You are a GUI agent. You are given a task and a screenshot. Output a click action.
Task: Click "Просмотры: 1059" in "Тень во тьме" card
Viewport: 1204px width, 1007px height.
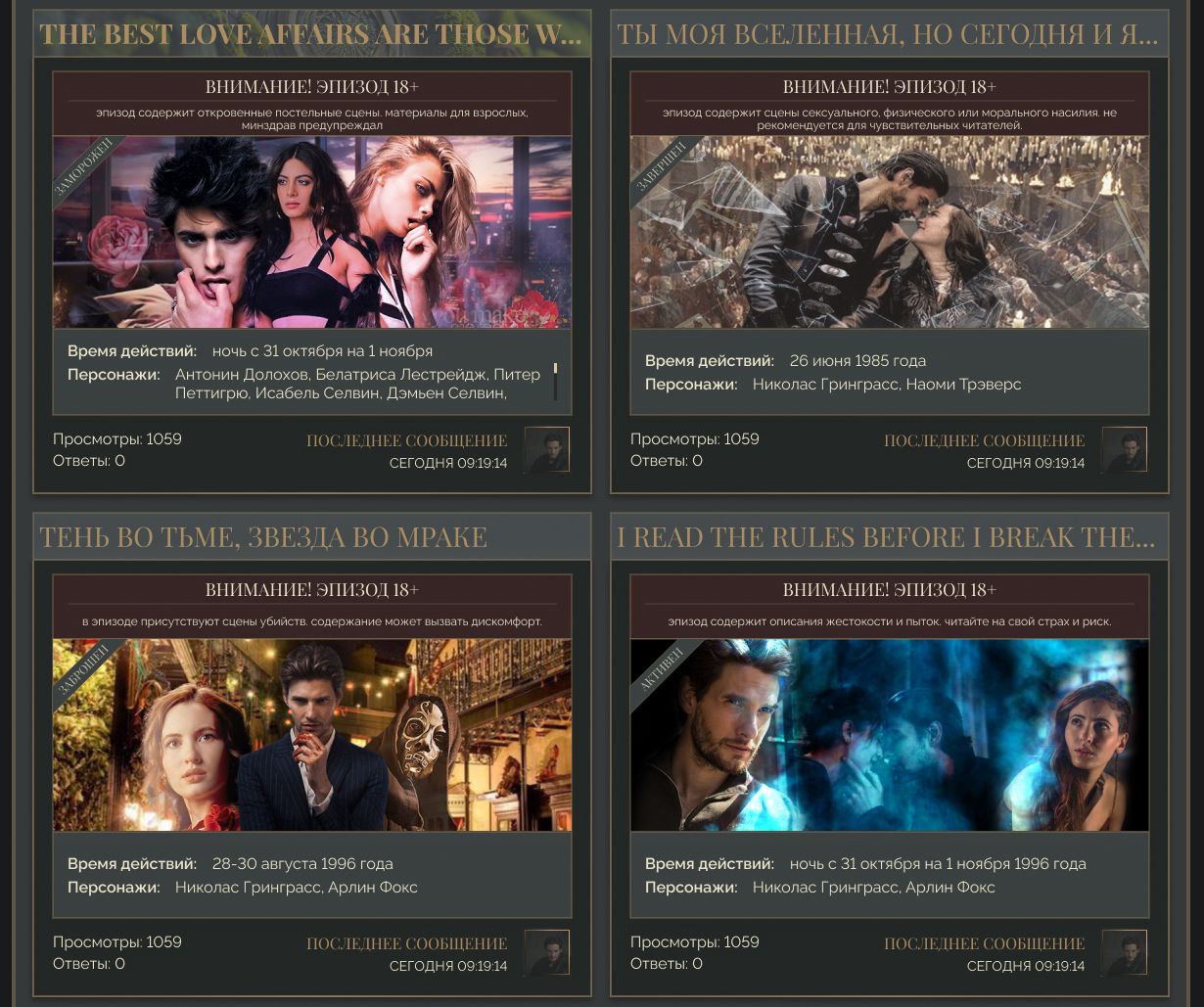[x=117, y=941]
